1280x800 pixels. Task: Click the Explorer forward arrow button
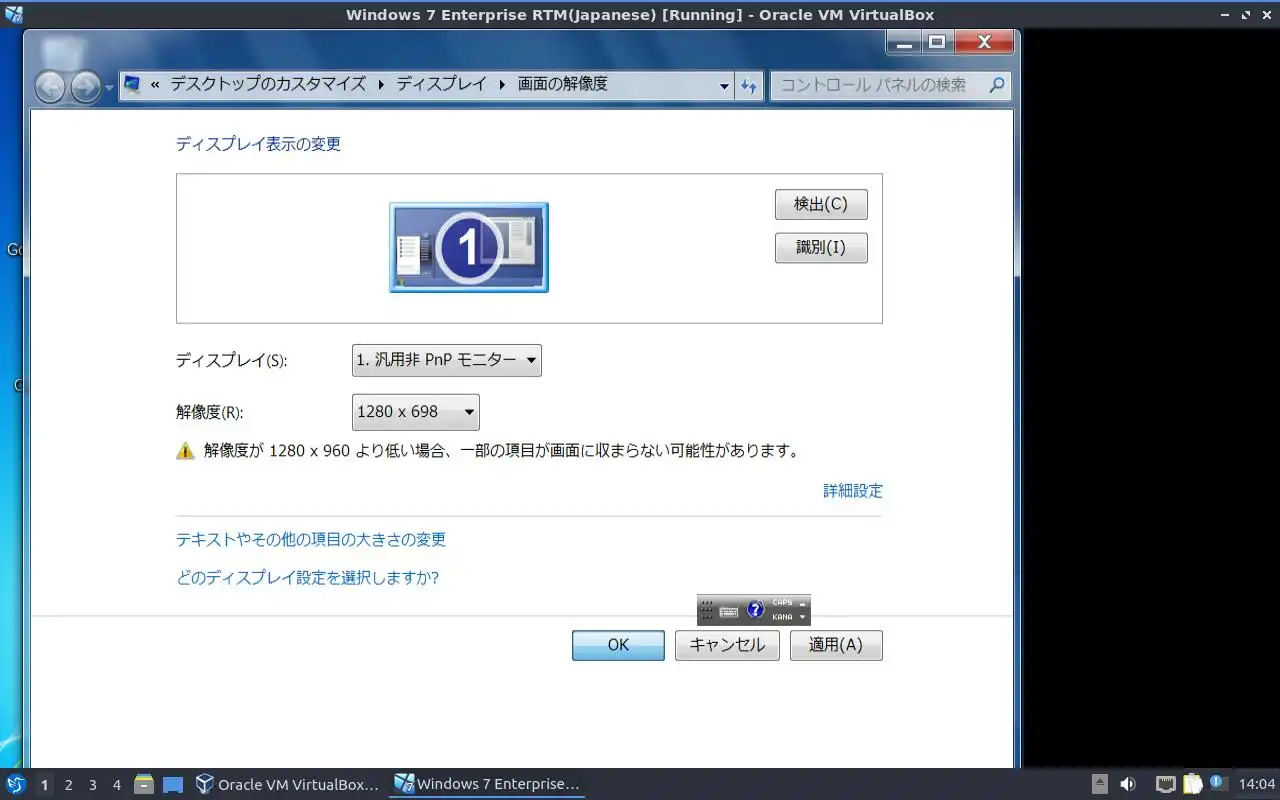point(85,87)
